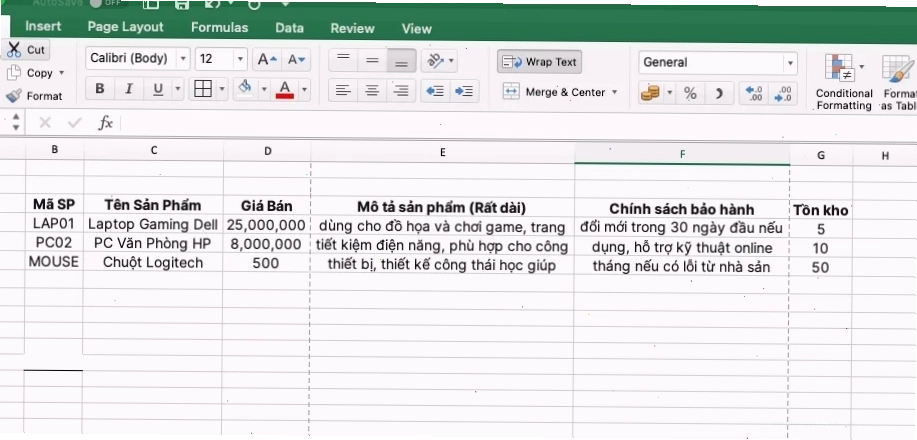This screenshot has width=917, height=440.
Task: Select column G header
Action: coord(821,156)
